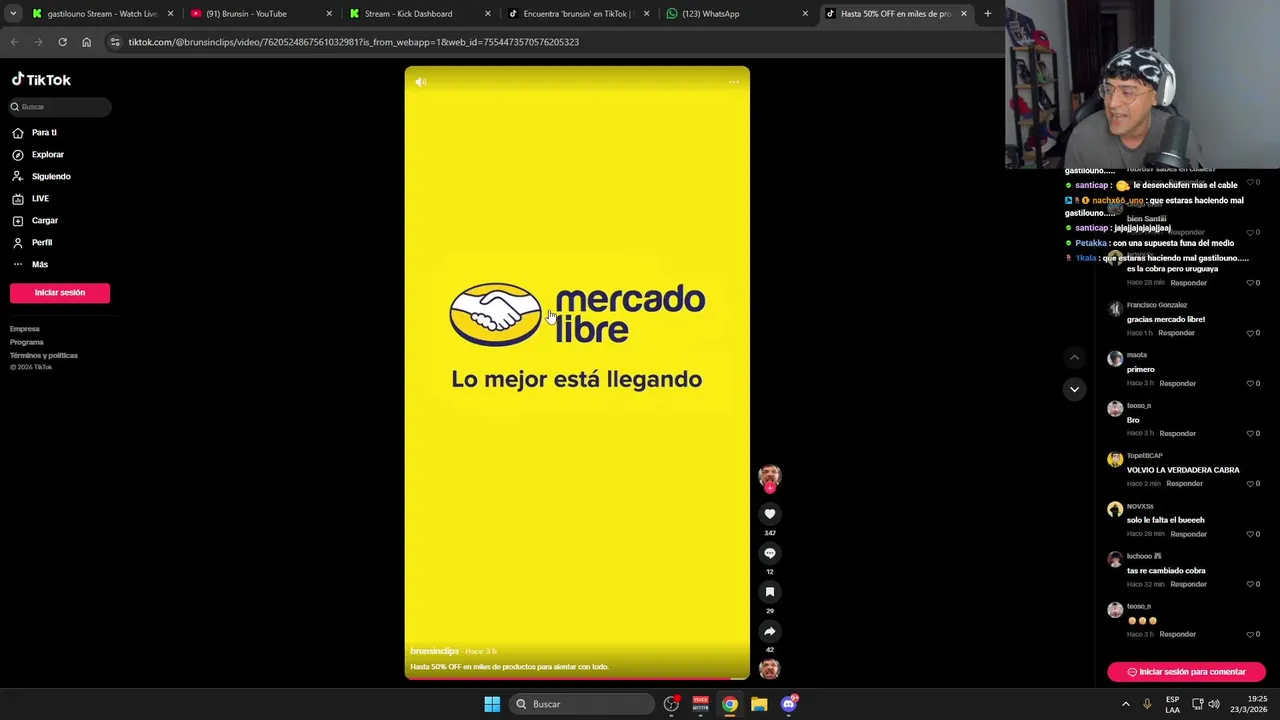This screenshot has height=720, width=1280.
Task: Like luchooo 'tas re cambiado' comment
Action: click(1250, 584)
